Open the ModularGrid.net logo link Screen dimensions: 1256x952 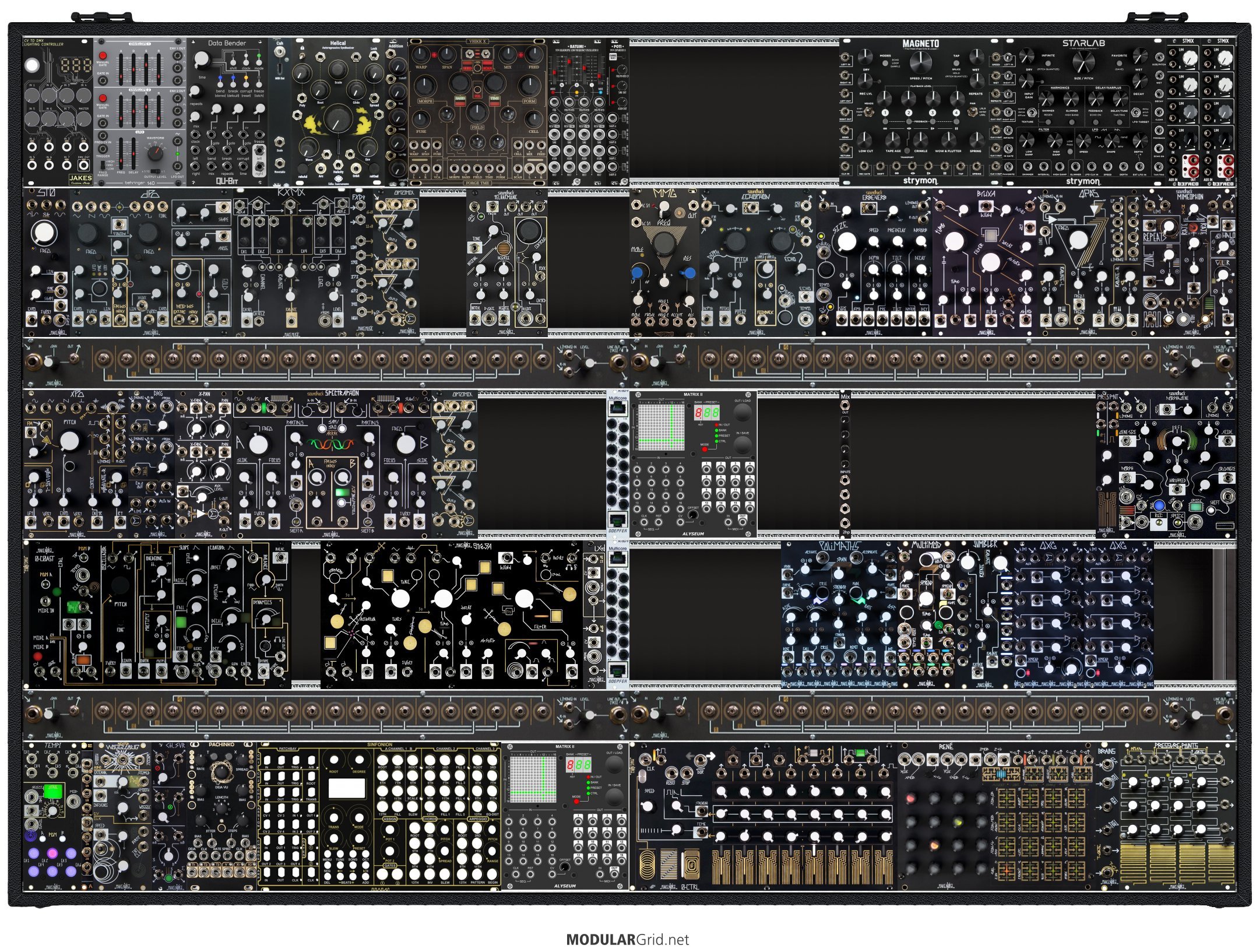pos(627,939)
